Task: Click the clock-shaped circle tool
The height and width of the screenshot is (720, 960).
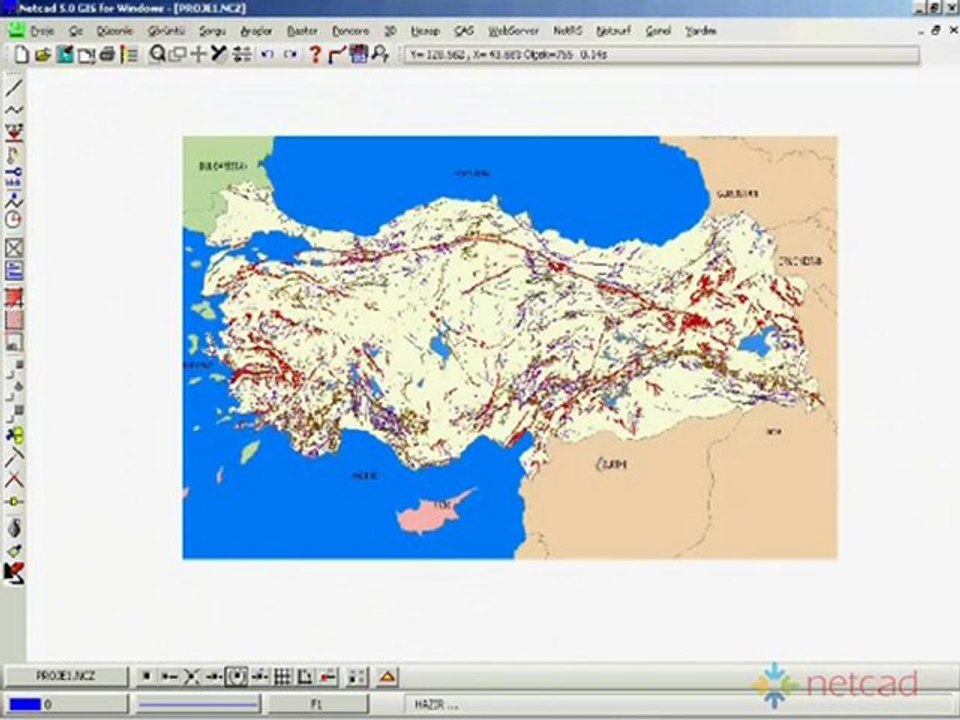Action: click(x=14, y=220)
